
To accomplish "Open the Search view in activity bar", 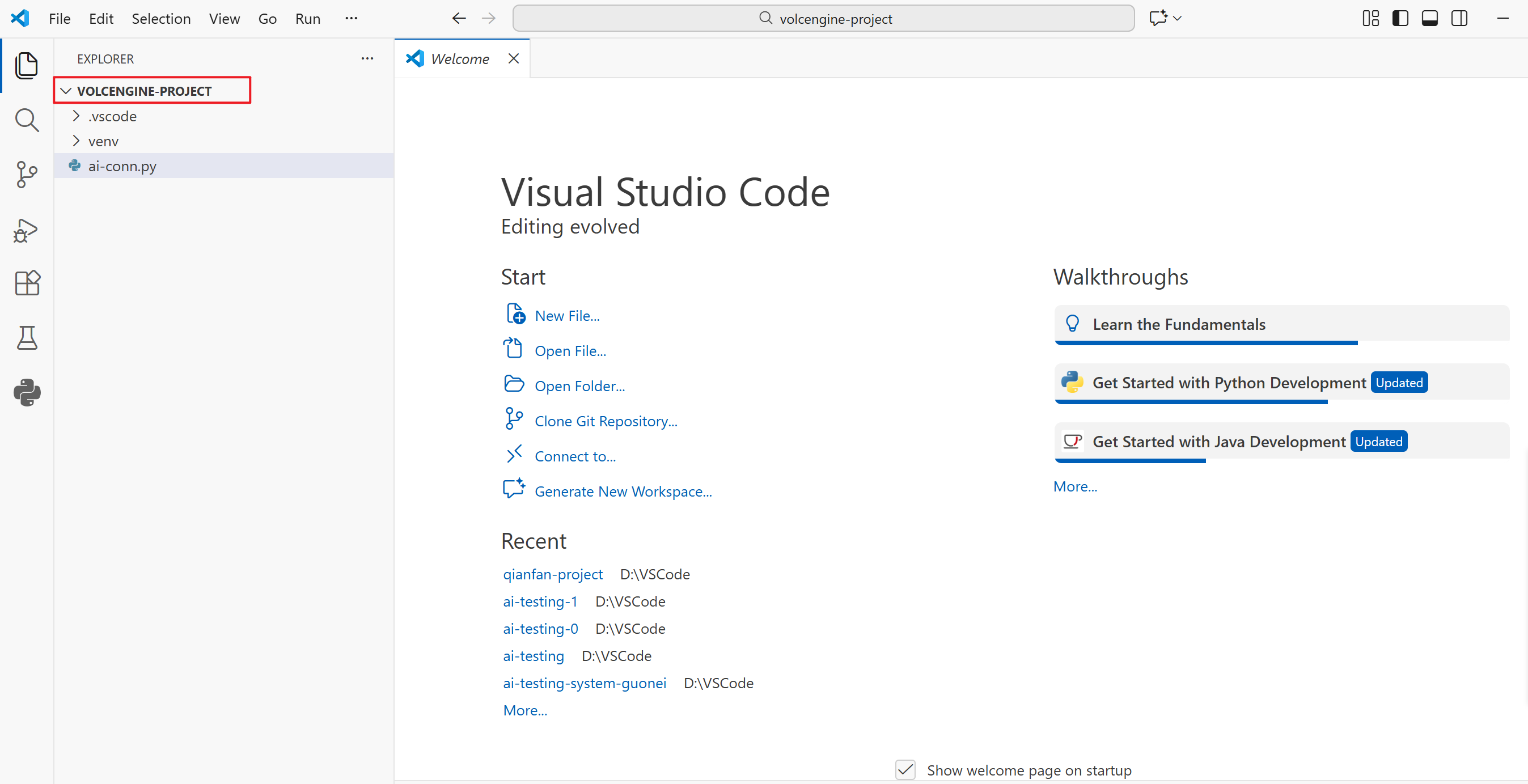I will point(27,120).
